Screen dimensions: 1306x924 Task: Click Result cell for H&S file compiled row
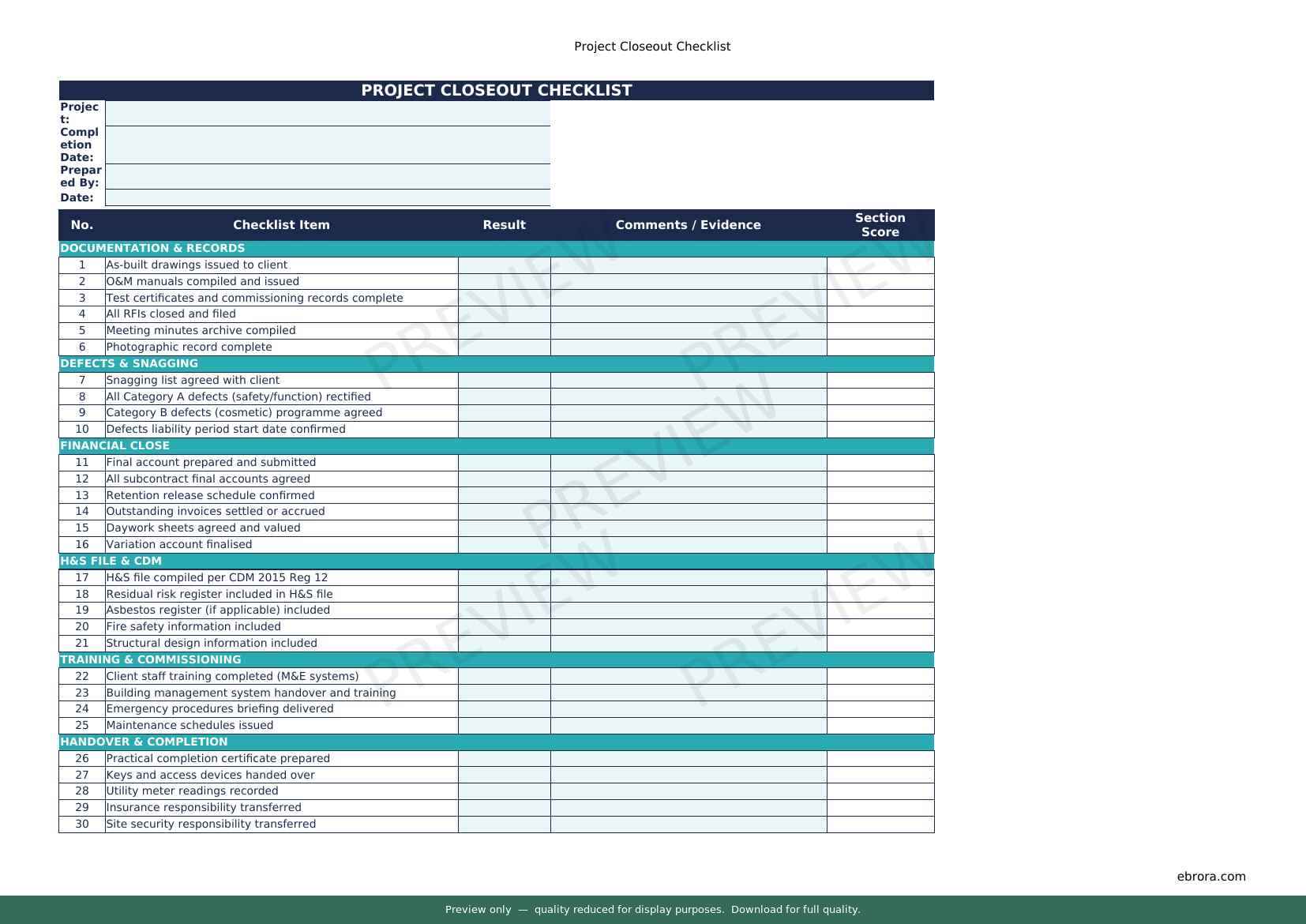click(x=504, y=578)
